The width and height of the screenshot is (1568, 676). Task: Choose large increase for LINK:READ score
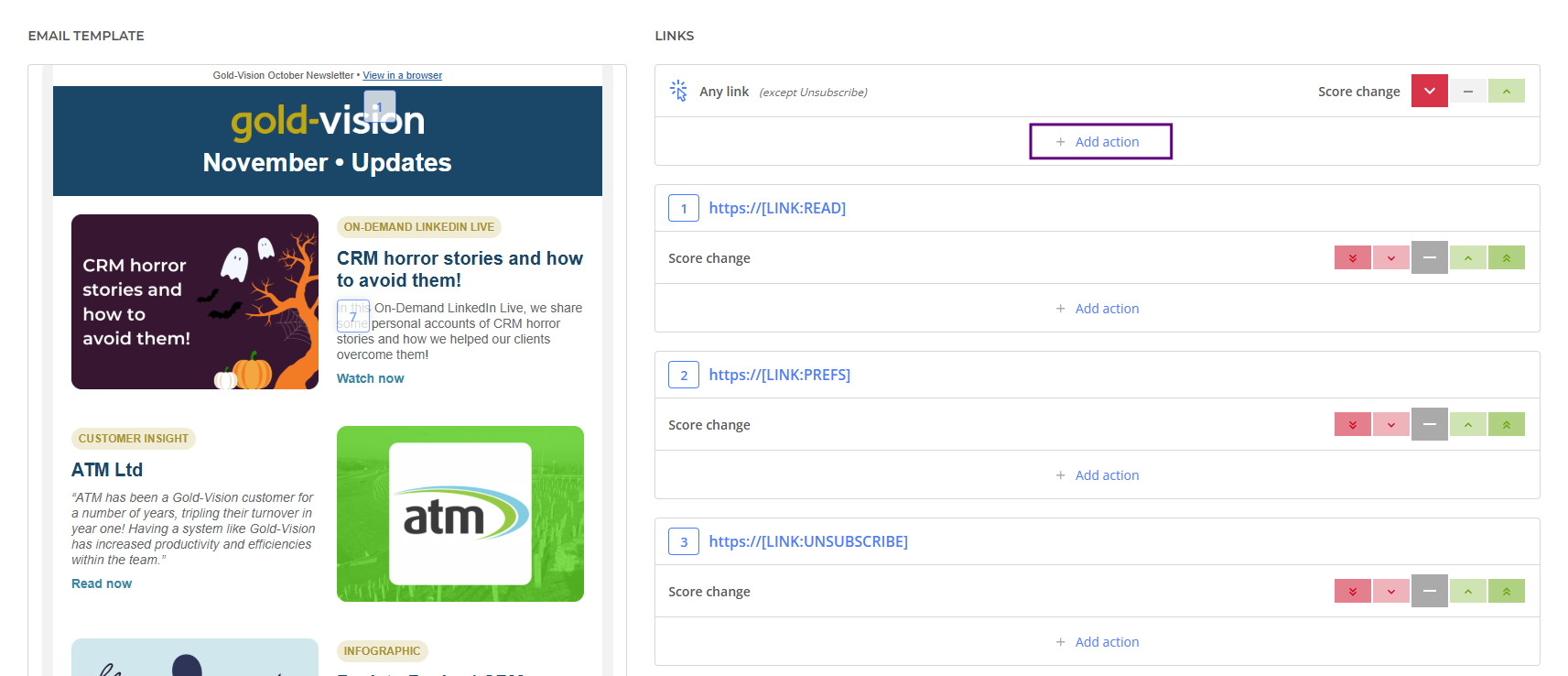point(1506,257)
